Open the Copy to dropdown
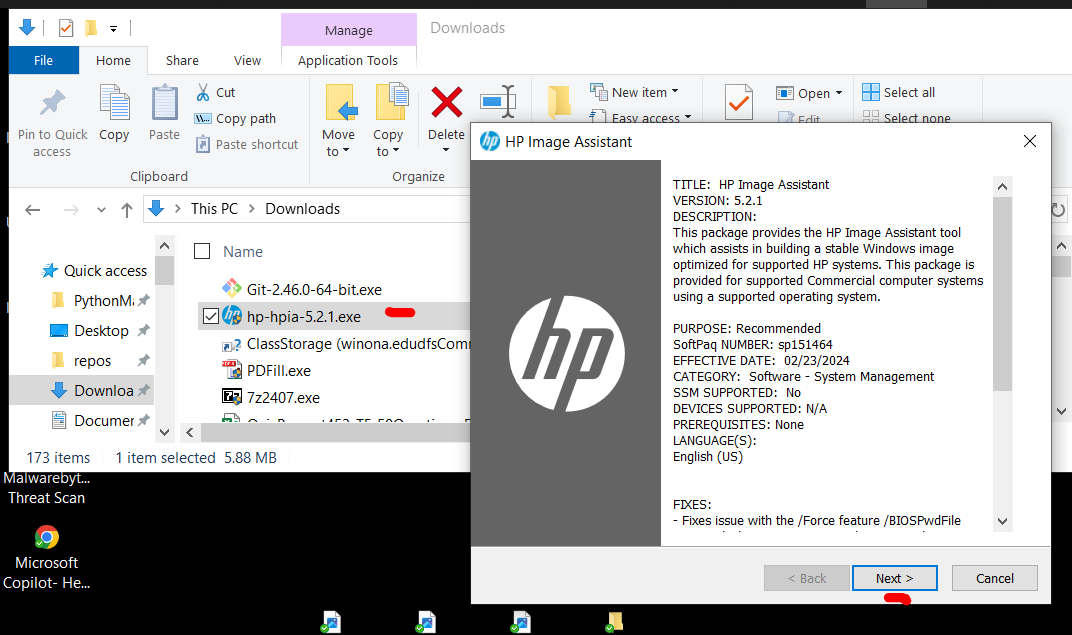This screenshot has height=635, width=1072. point(388,143)
